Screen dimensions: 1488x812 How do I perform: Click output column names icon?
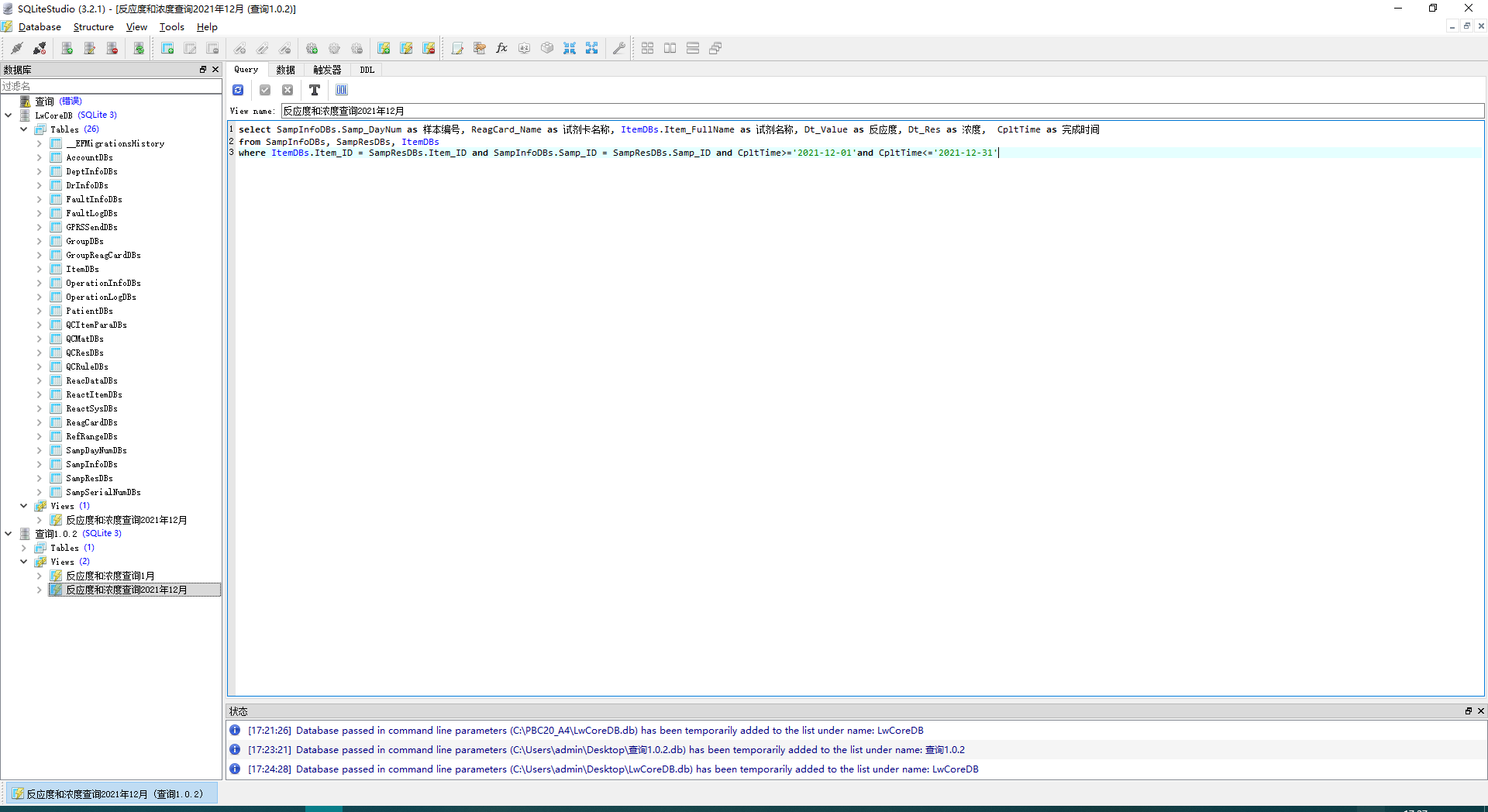pyautogui.click(x=342, y=90)
